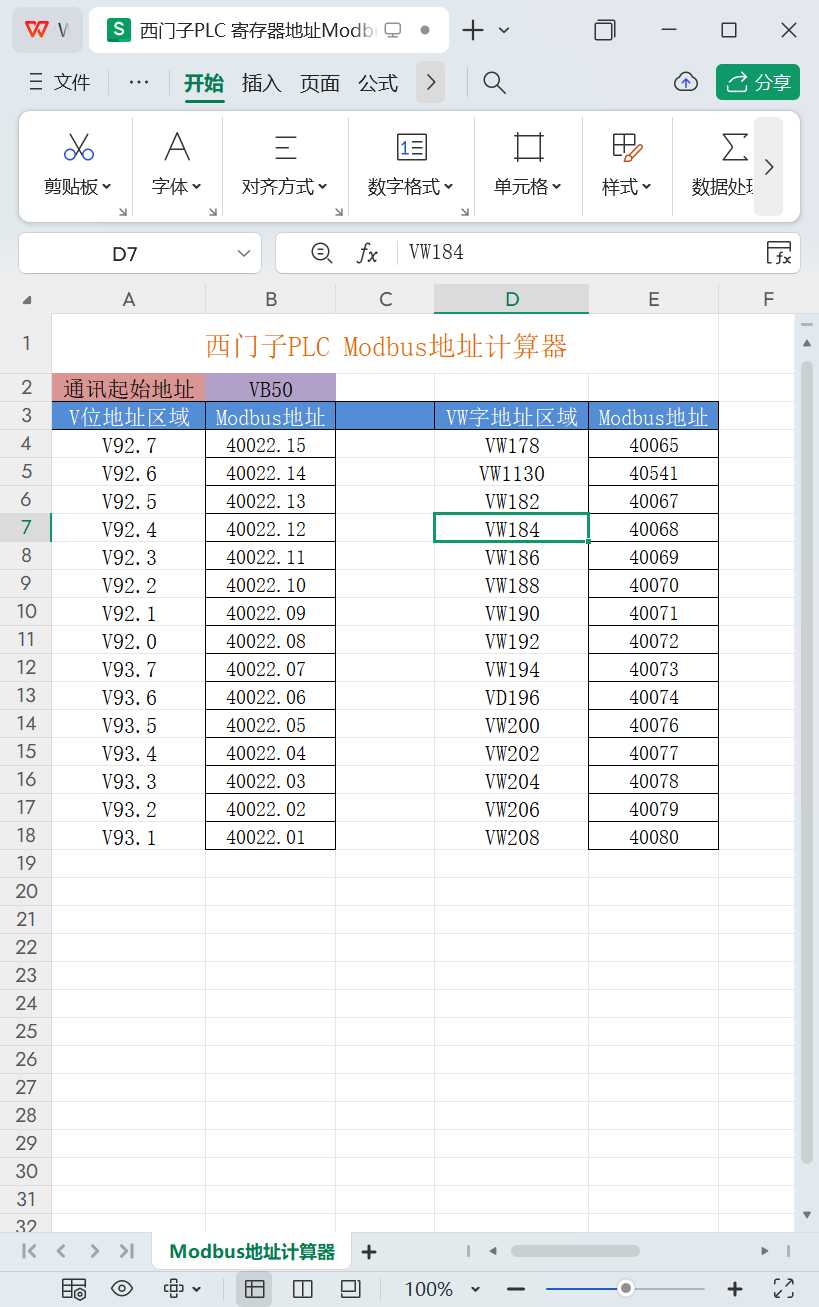Select cell VW1130
The width and height of the screenshot is (819, 1307).
[x=512, y=472]
